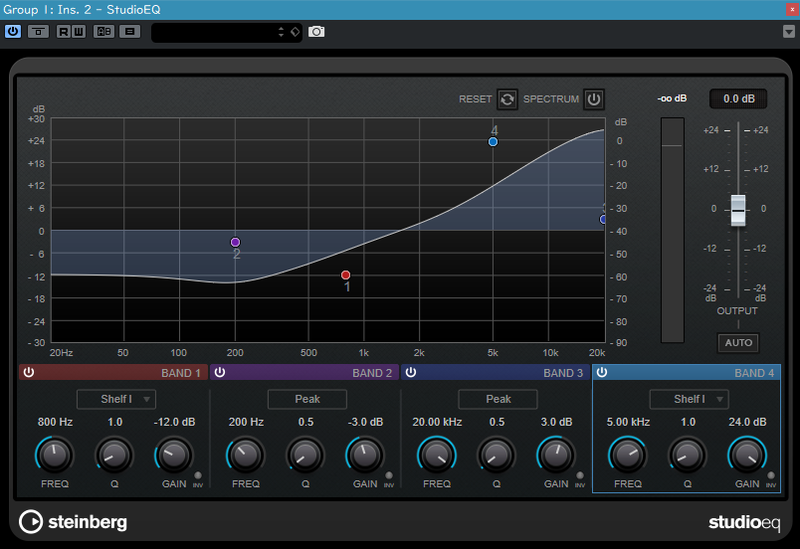800x549 pixels.
Task: Toggle Band 2 power button
Action: click(220, 372)
